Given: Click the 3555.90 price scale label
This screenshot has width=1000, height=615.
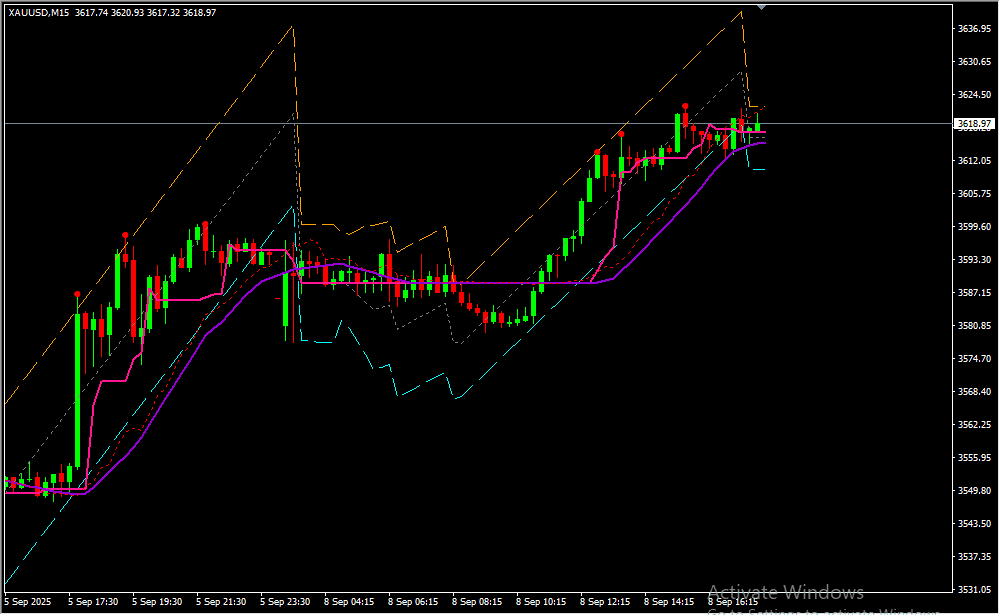Looking at the screenshot, I should [x=972, y=458].
